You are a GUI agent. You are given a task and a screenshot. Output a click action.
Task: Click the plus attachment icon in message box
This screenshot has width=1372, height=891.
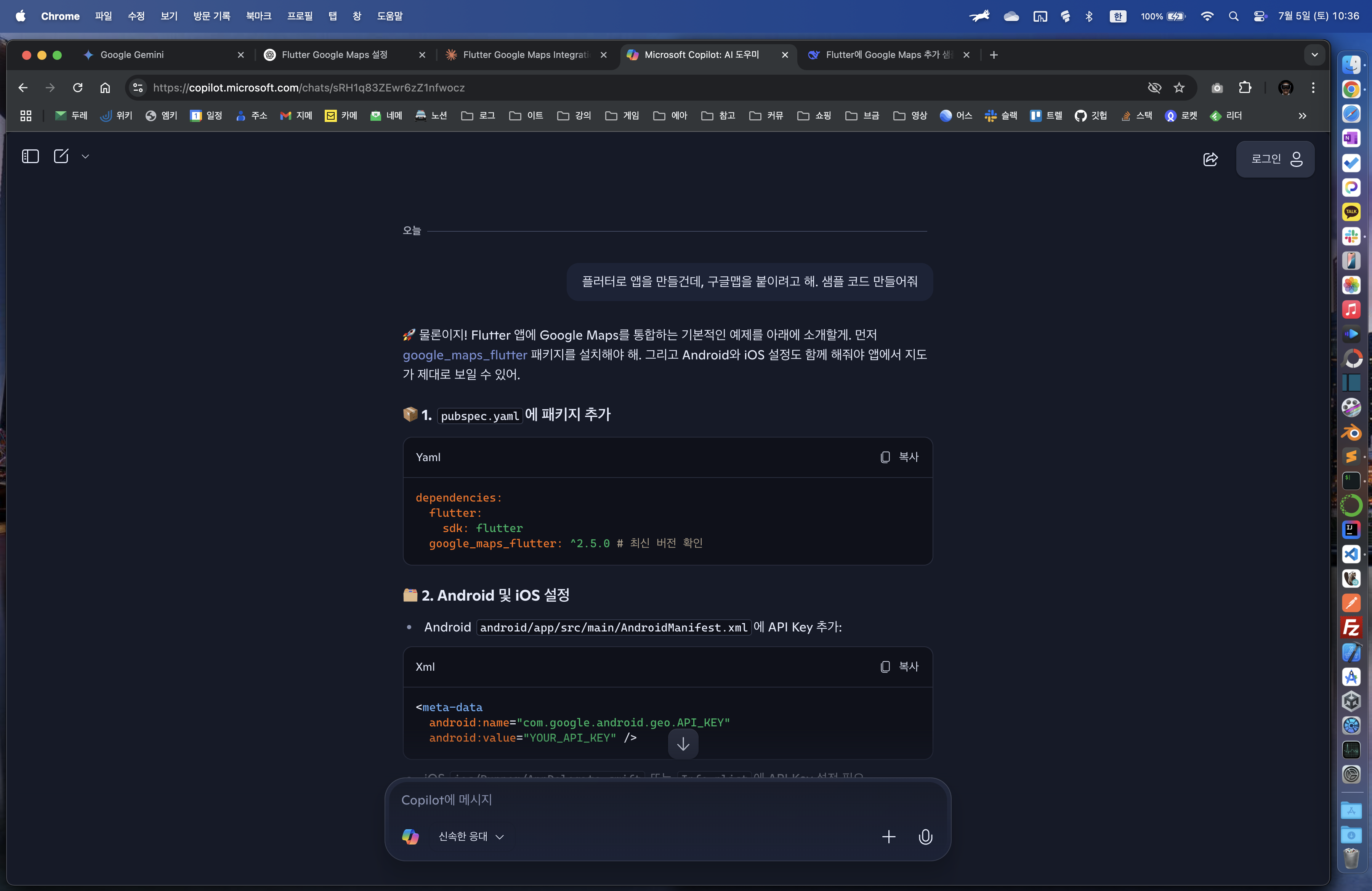click(x=888, y=836)
